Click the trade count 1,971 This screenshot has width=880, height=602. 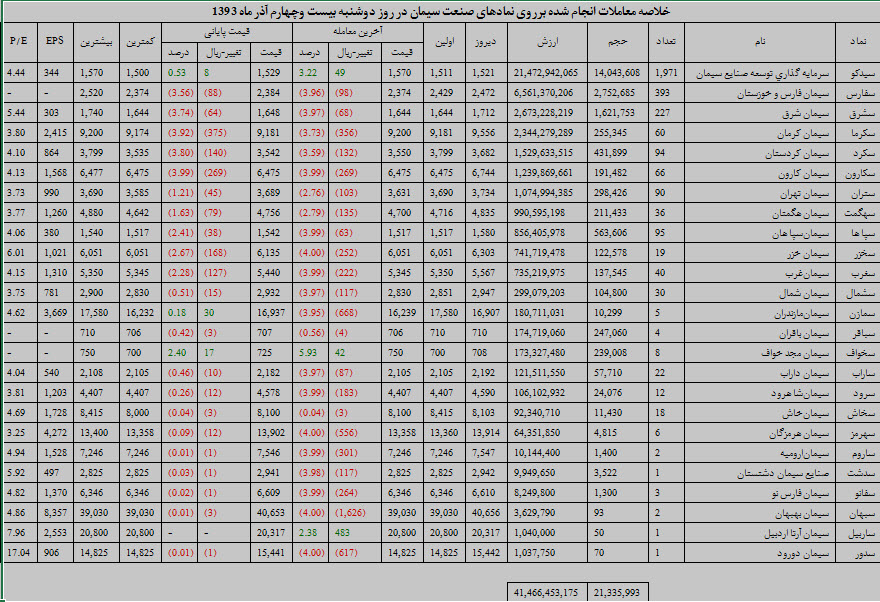click(x=666, y=73)
